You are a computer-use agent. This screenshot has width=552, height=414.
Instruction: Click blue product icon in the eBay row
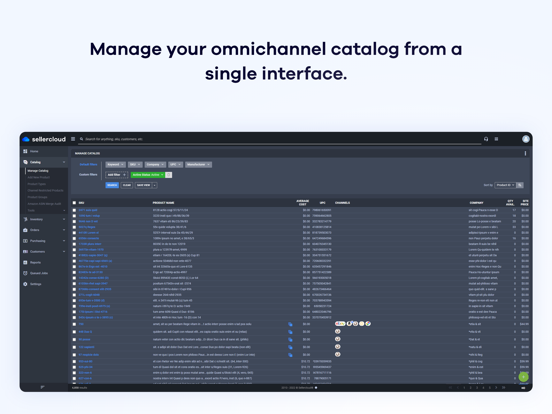(x=290, y=324)
